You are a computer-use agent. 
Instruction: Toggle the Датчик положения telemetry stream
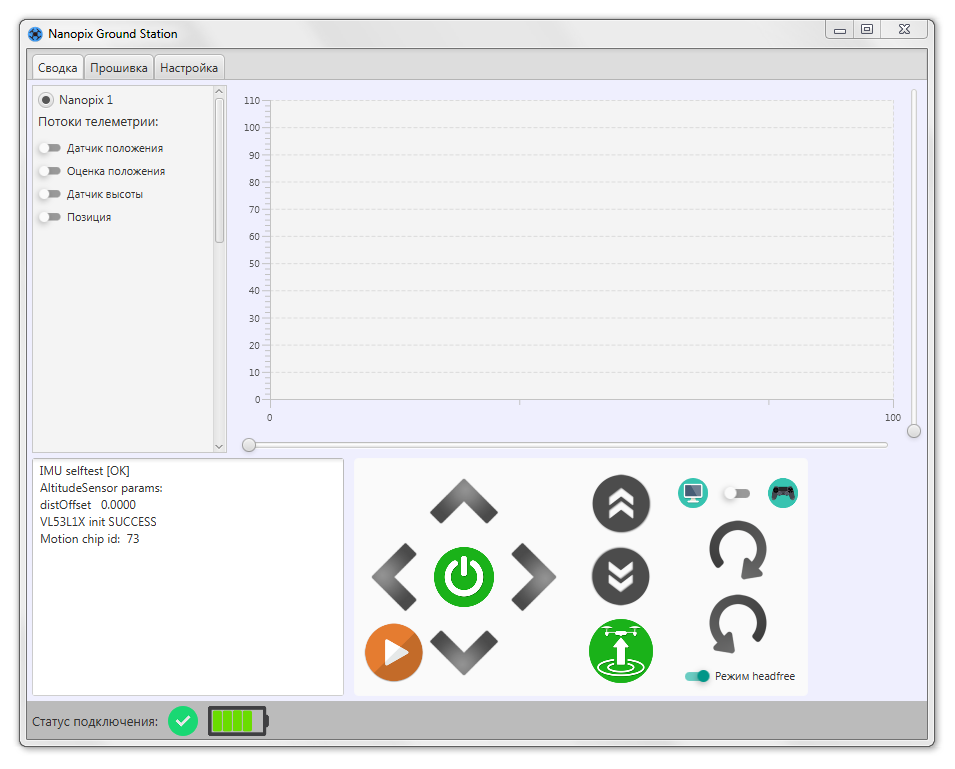pyautogui.click(x=50, y=148)
